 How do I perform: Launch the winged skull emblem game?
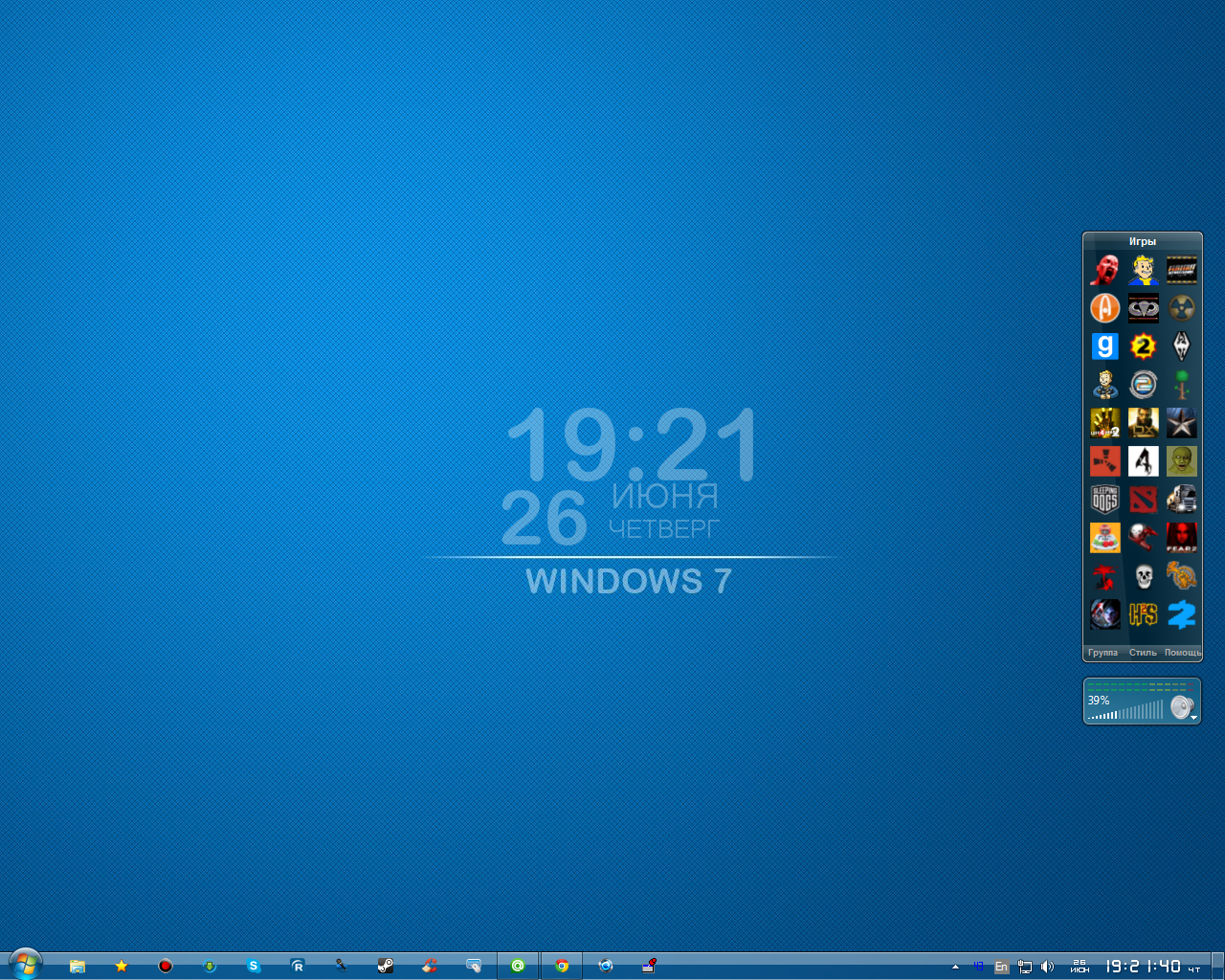(1144, 308)
